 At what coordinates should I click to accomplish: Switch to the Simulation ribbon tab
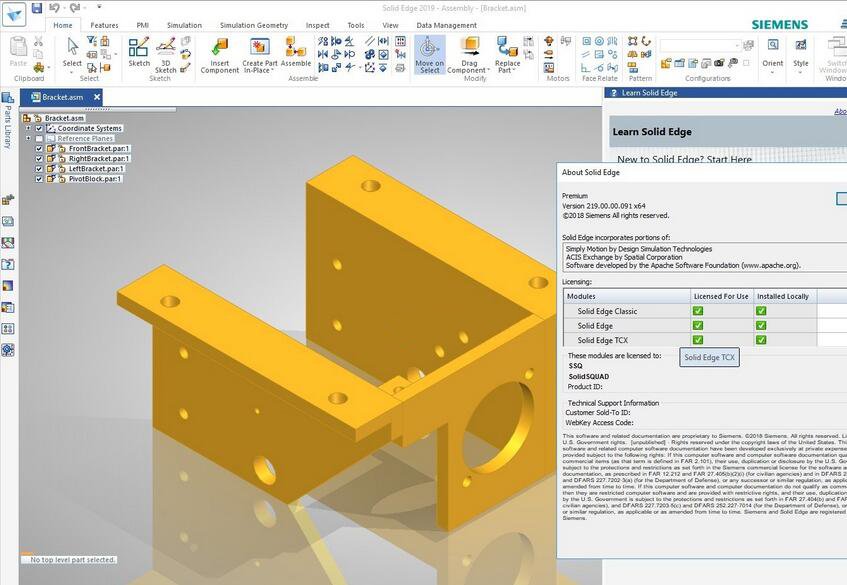click(x=184, y=25)
